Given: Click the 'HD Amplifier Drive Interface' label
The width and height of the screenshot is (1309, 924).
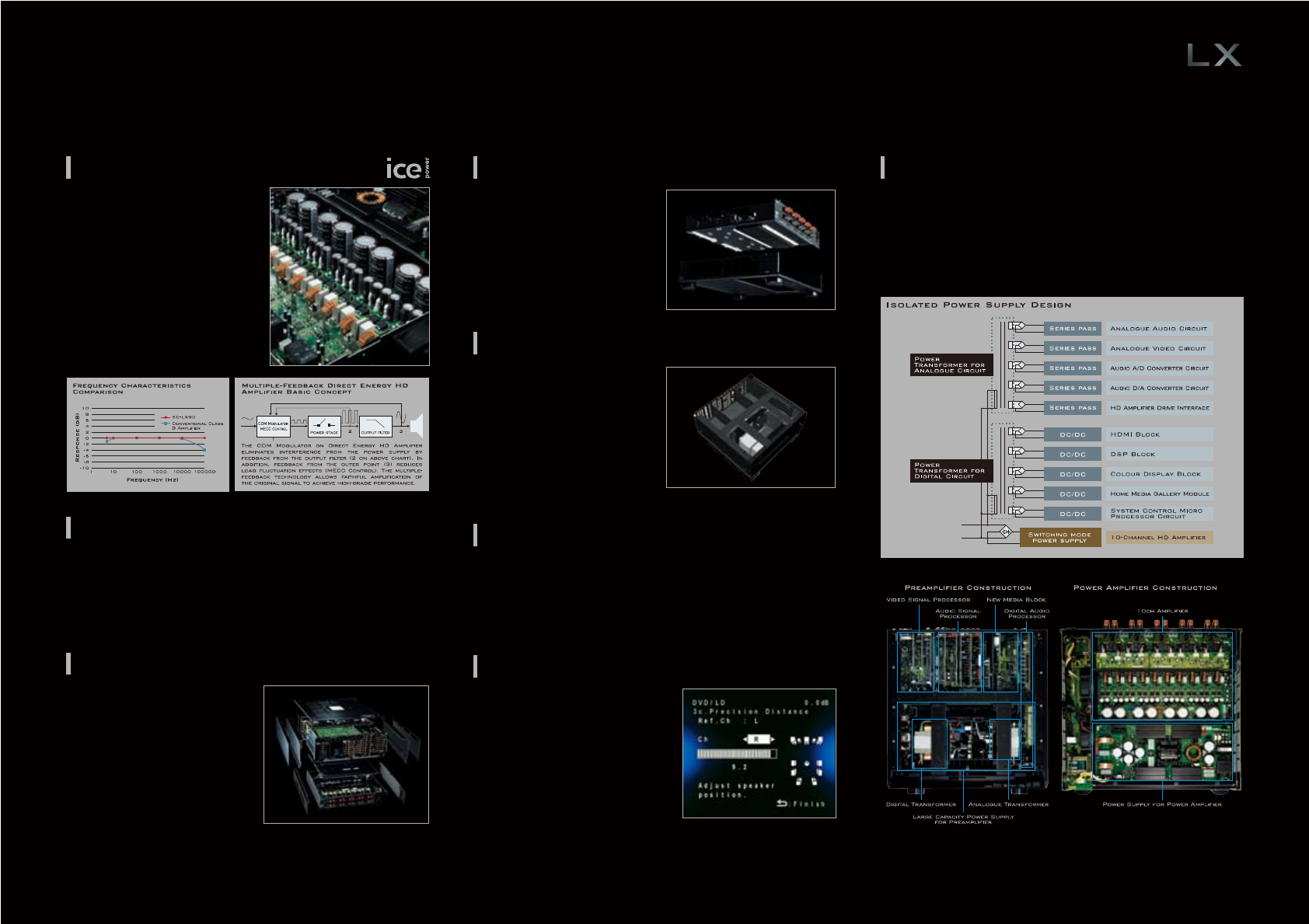Looking at the screenshot, I should pos(1159,408).
